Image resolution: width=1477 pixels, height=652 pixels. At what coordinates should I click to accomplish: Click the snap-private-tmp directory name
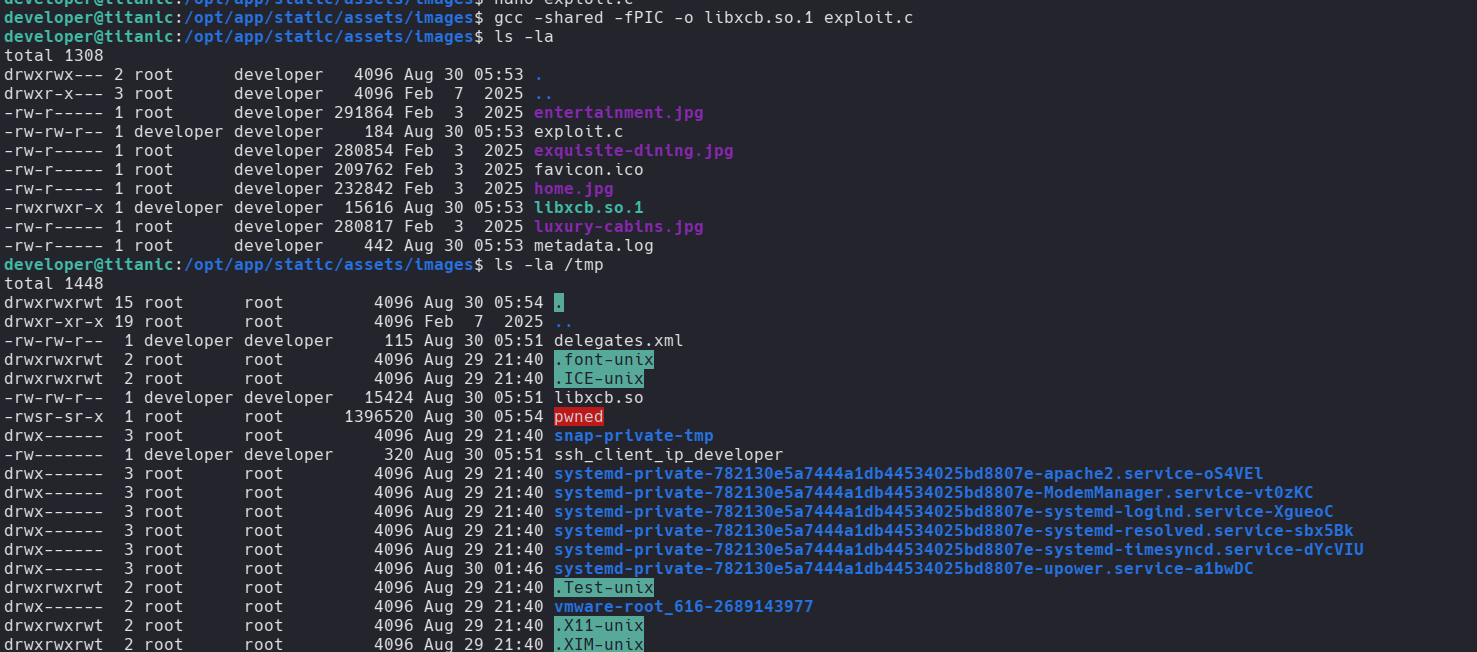click(633, 436)
